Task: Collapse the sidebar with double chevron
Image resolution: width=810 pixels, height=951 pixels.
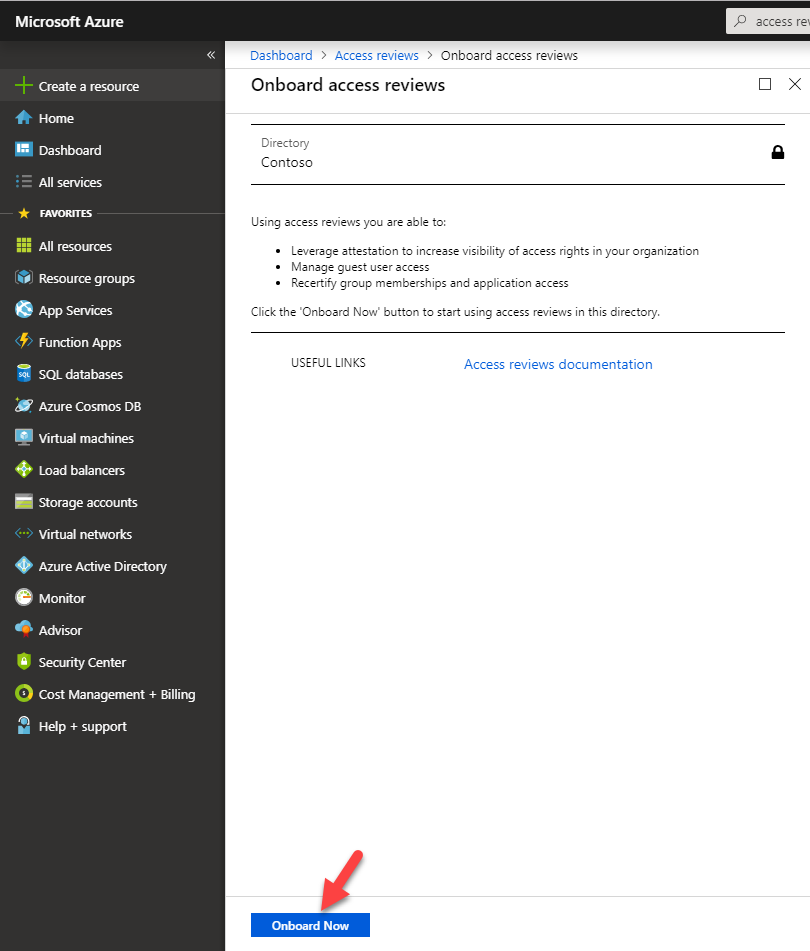Action: [x=210, y=55]
